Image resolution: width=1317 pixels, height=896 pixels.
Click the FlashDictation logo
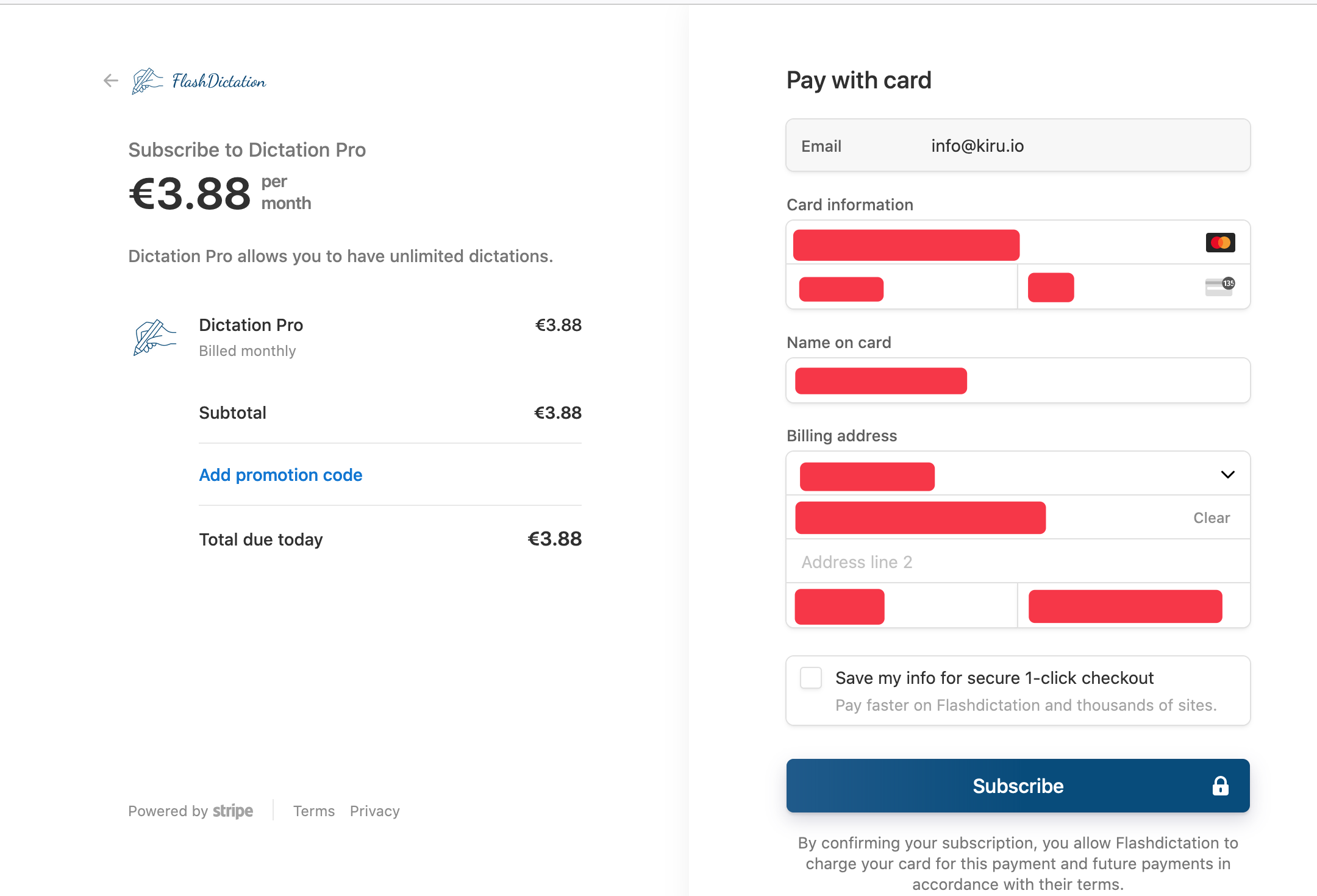coord(199,81)
